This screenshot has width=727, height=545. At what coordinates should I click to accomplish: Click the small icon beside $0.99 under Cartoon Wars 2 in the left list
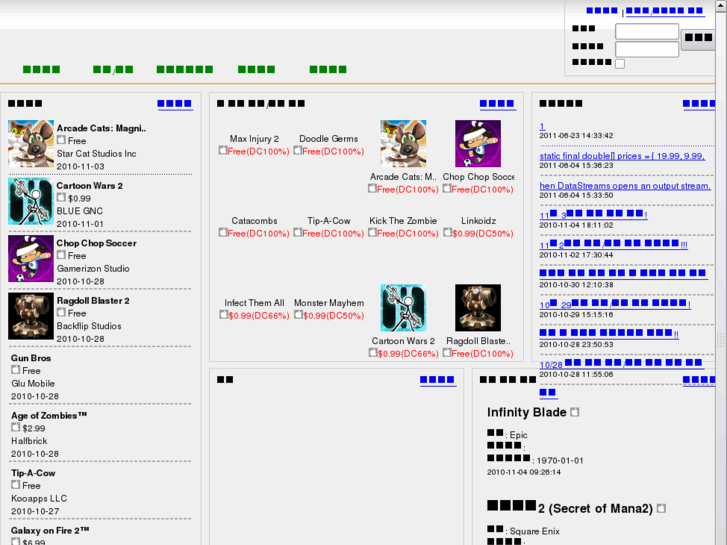point(61,197)
